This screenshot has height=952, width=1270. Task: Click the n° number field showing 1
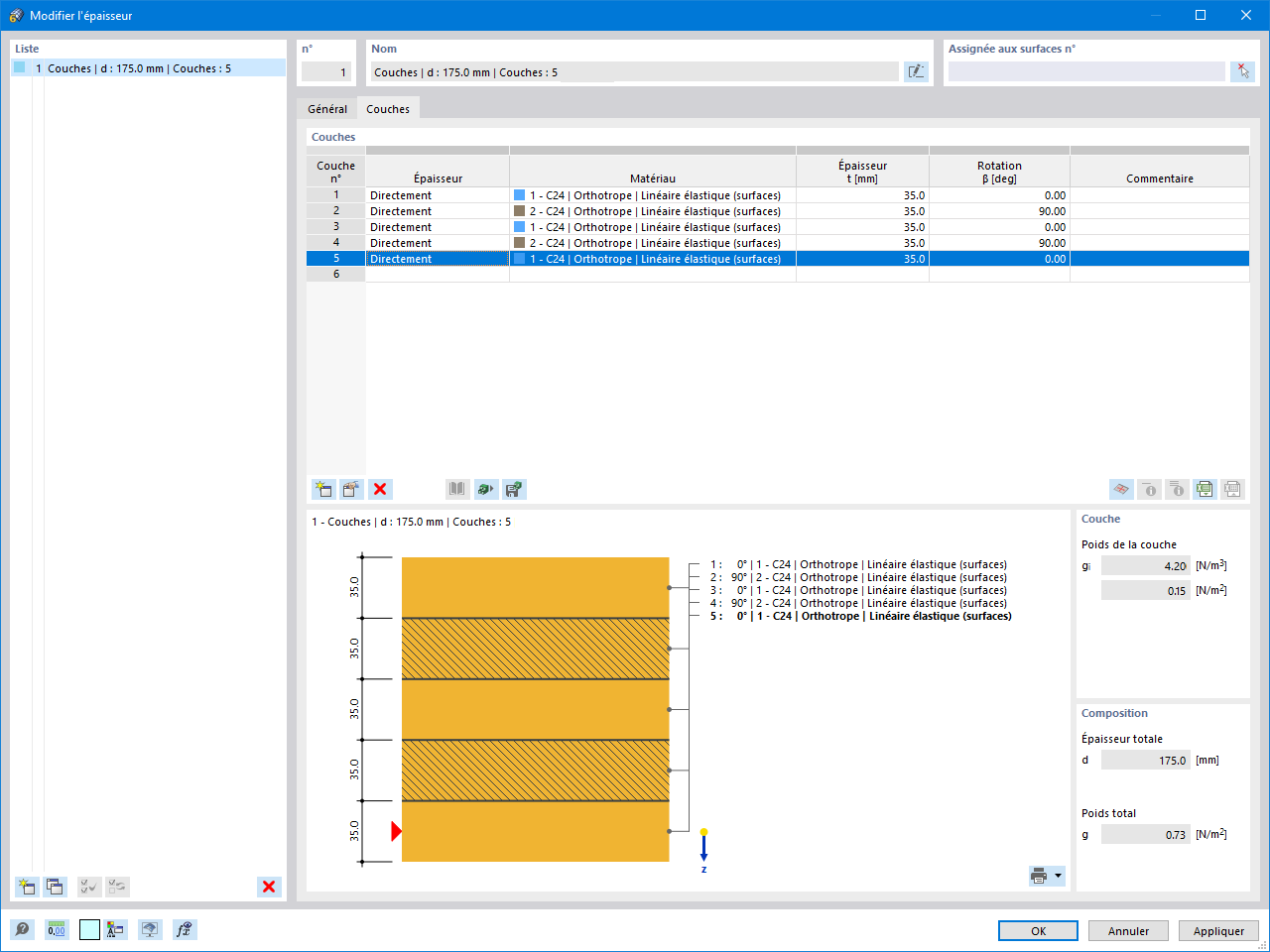click(326, 71)
